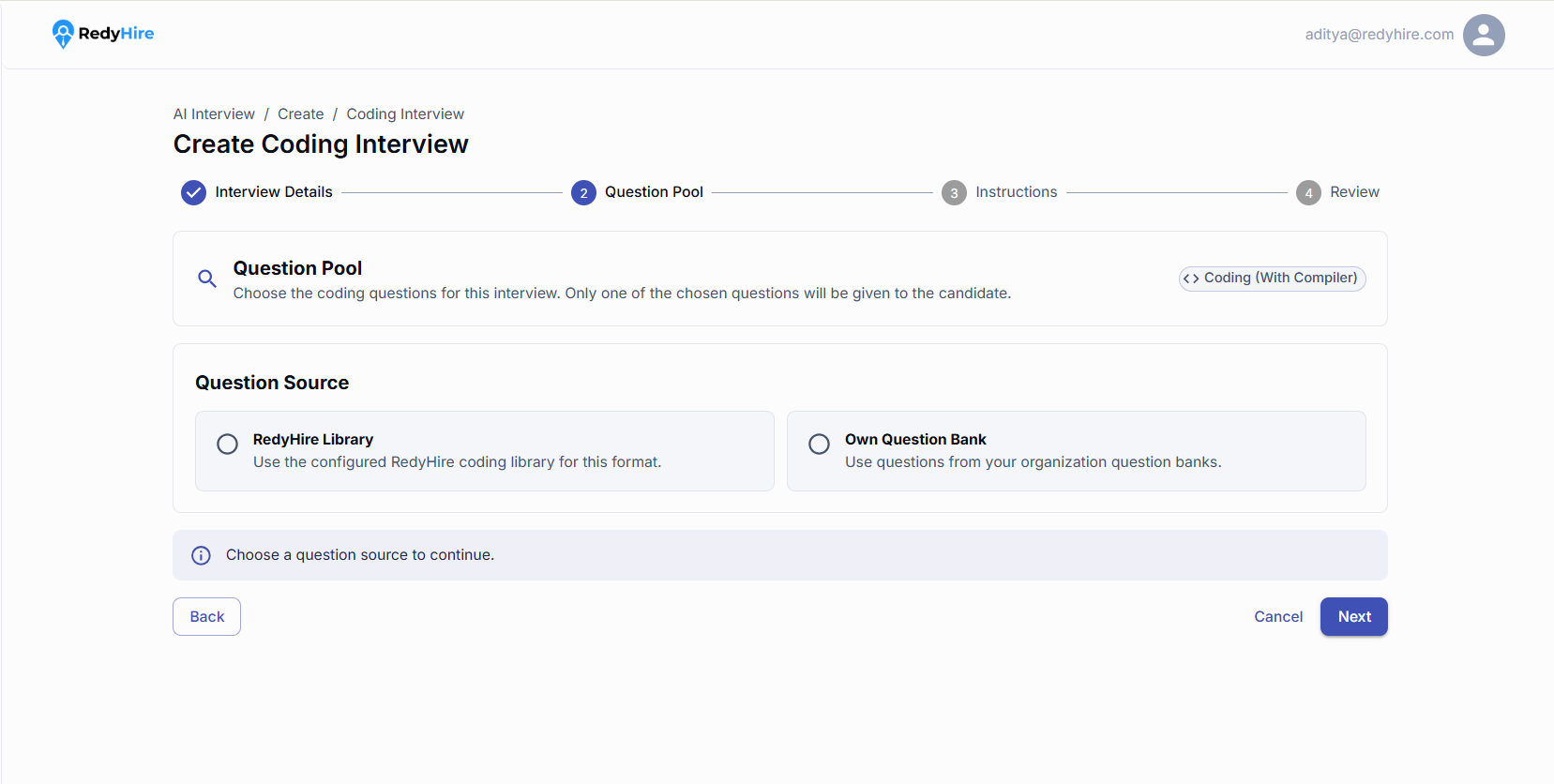Click the RedyHire logo
The width and height of the screenshot is (1554, 784).
pos(103,34)
